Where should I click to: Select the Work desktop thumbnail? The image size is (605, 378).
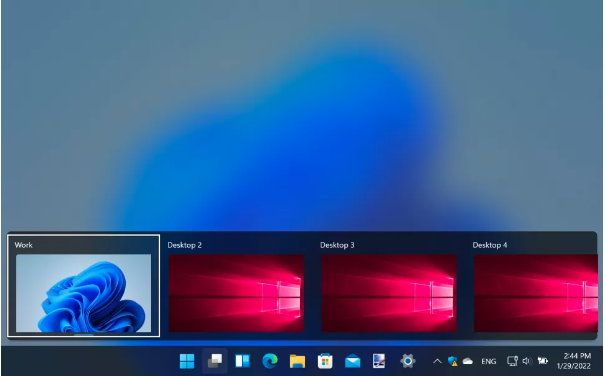tap(83, 286)
